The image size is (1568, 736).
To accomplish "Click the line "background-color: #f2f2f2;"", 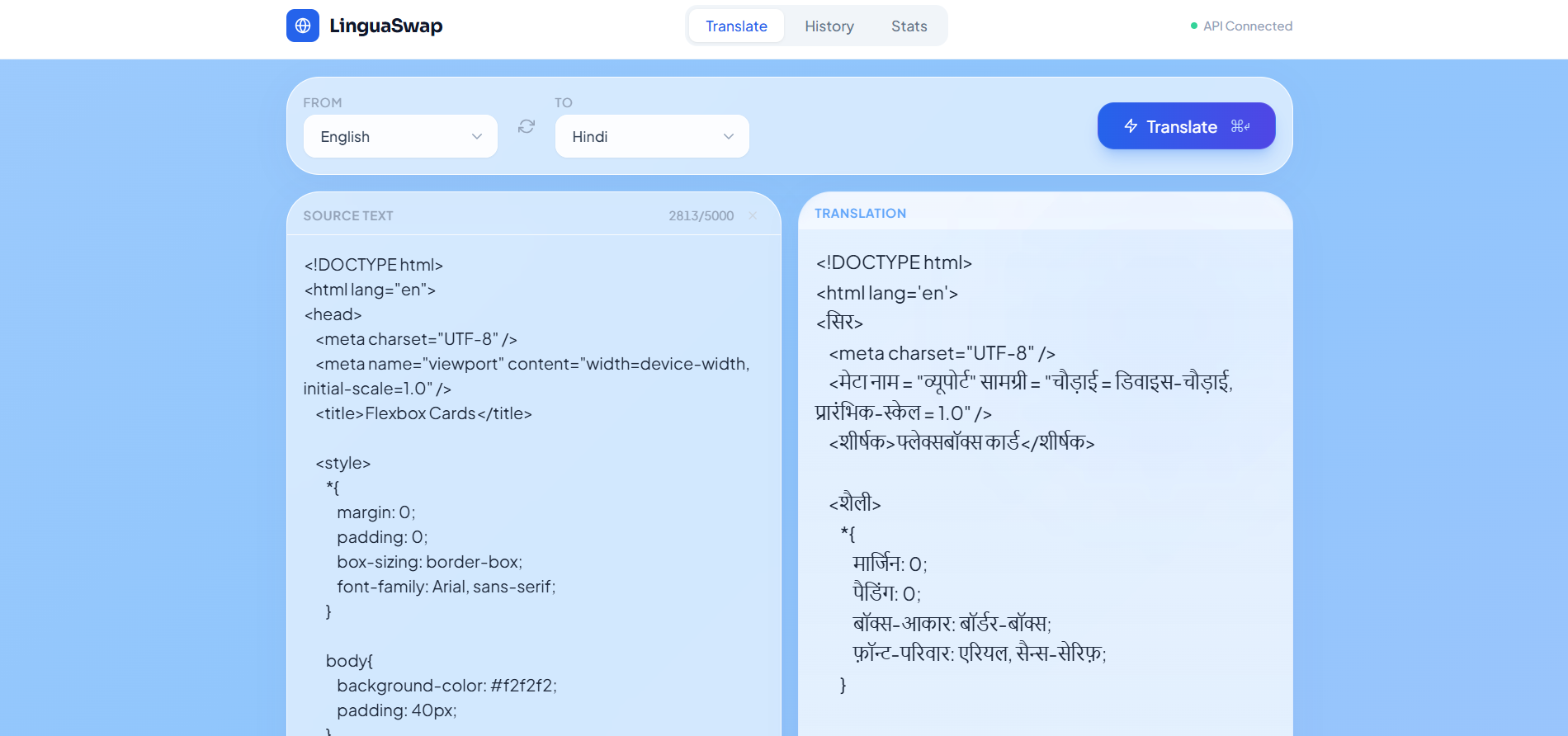I will (446, 686).
